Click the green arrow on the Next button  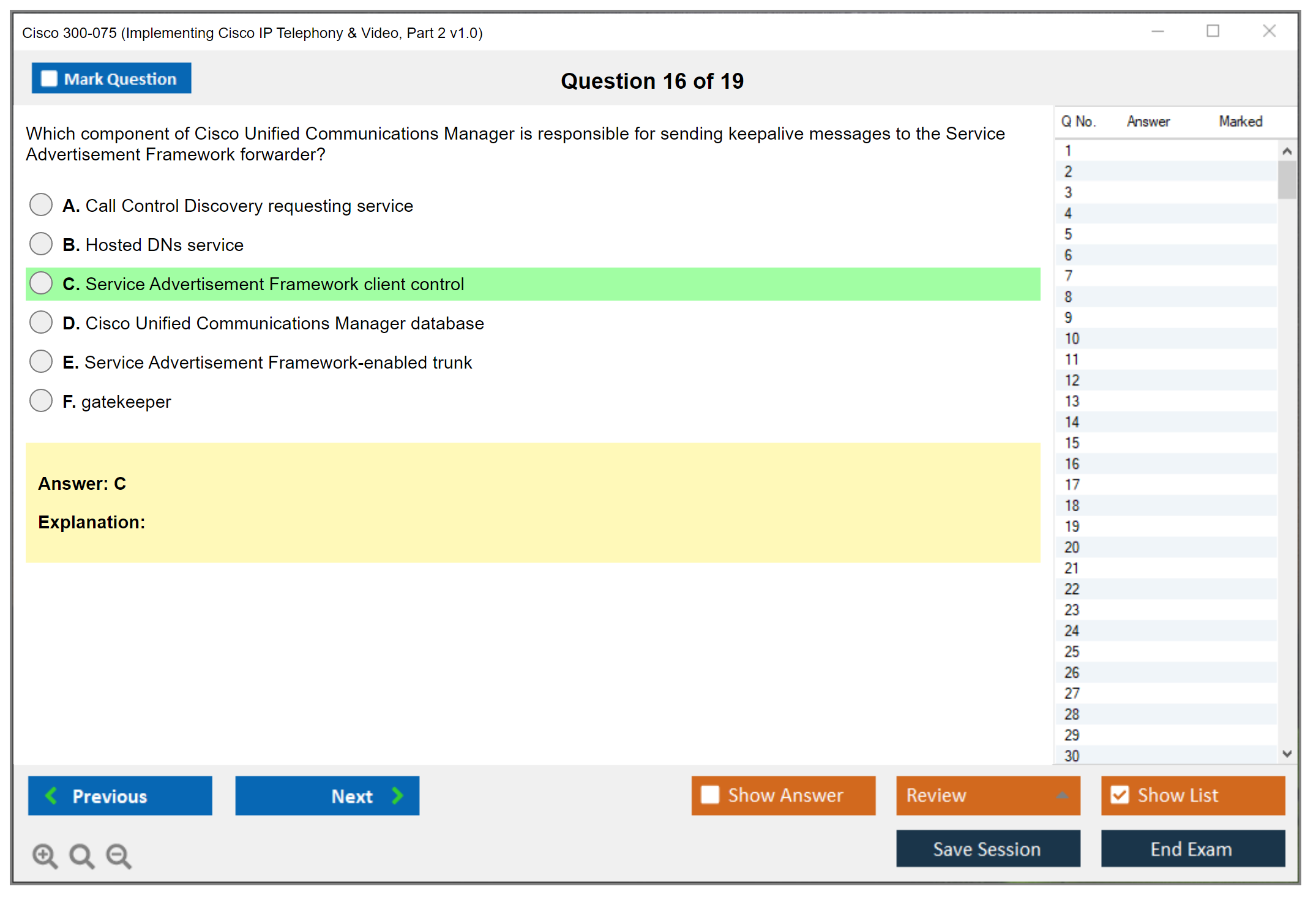tap(398, 795)
